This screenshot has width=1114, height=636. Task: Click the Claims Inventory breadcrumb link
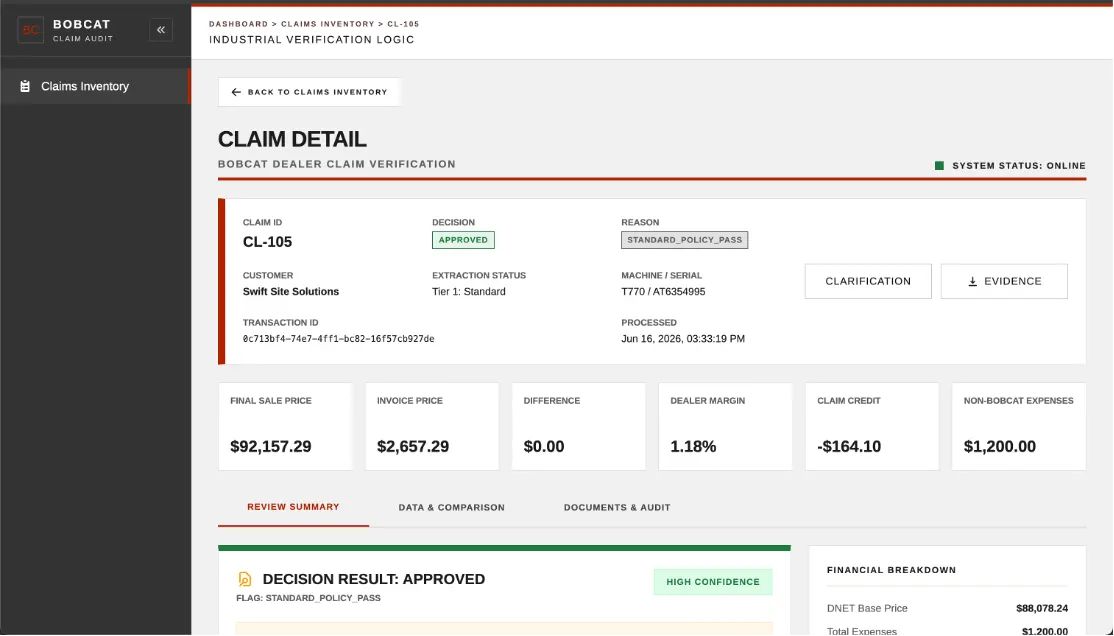click(x=328, y=24)
